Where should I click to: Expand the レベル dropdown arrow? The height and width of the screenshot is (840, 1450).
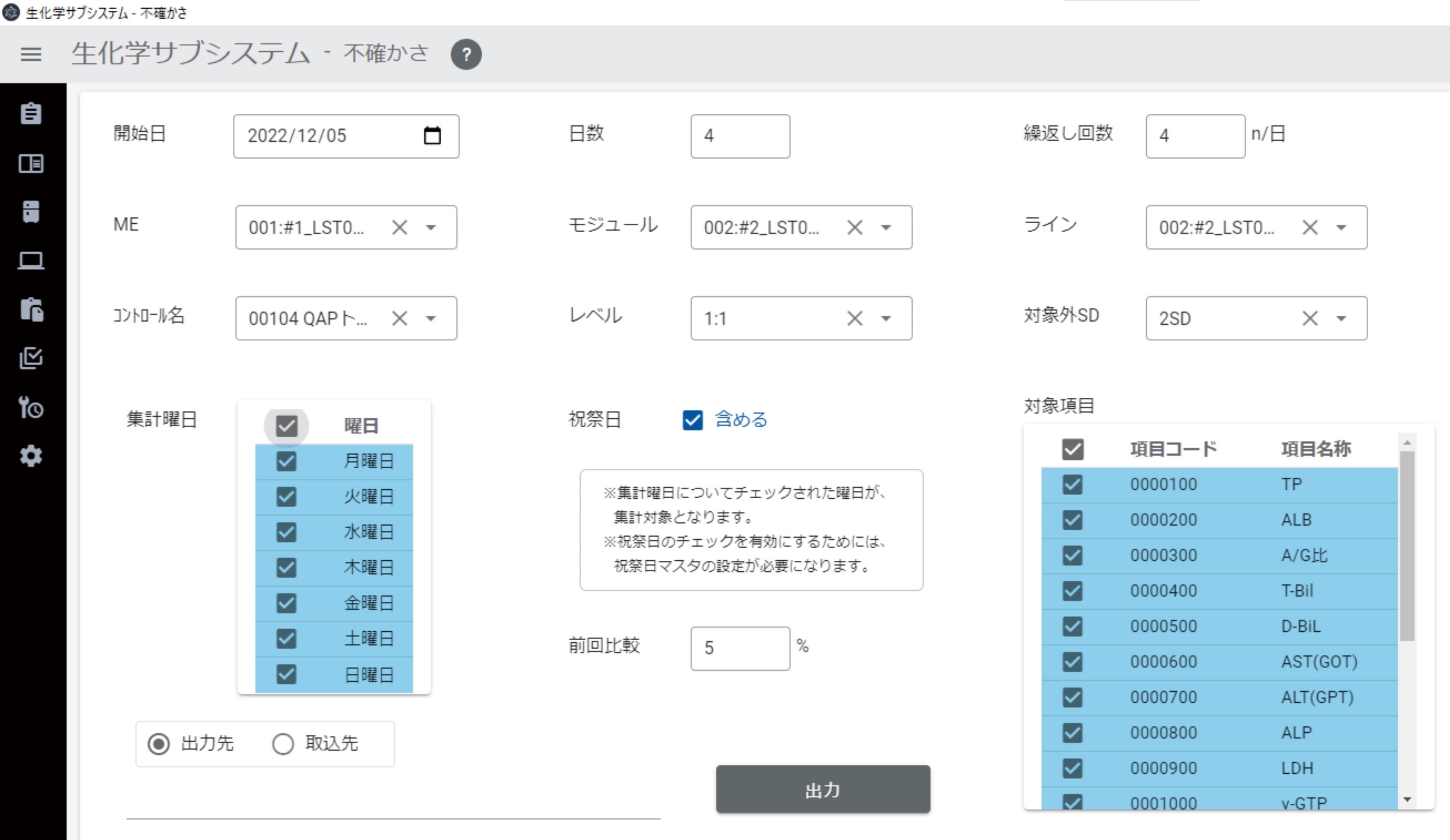pos(886,318)
